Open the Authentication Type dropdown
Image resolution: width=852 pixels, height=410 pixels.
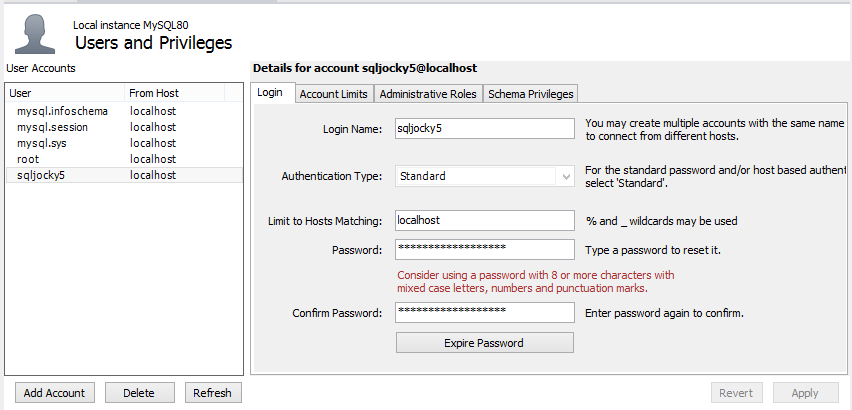[x=485, y=176]
